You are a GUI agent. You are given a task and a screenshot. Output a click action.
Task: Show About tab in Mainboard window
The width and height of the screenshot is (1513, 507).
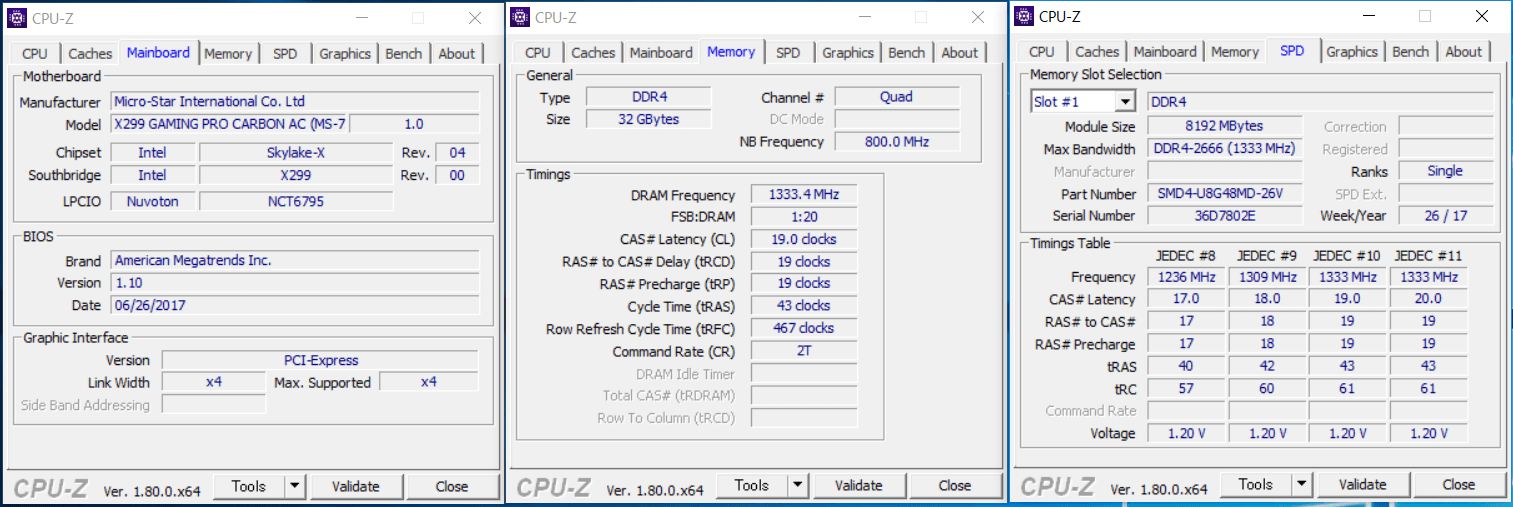tap(457, 53)
